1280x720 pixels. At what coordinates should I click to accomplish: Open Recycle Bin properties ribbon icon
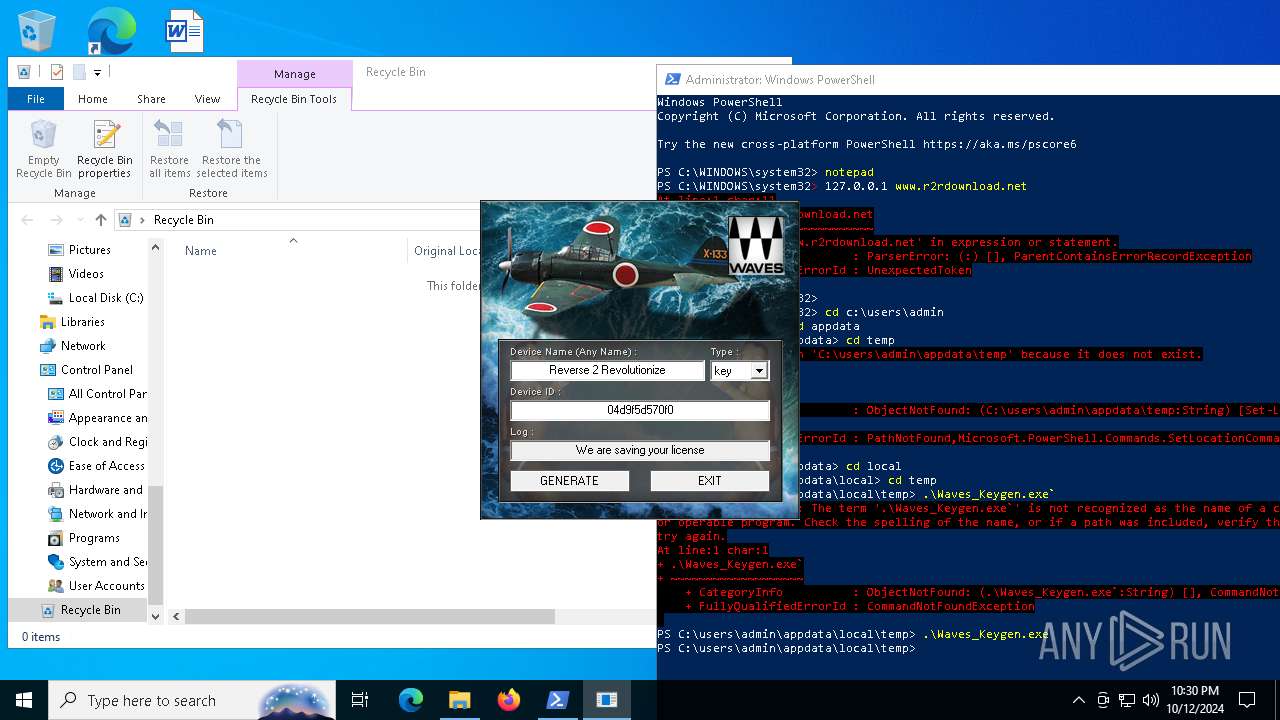pyautogui.click(x=105, y=149)
